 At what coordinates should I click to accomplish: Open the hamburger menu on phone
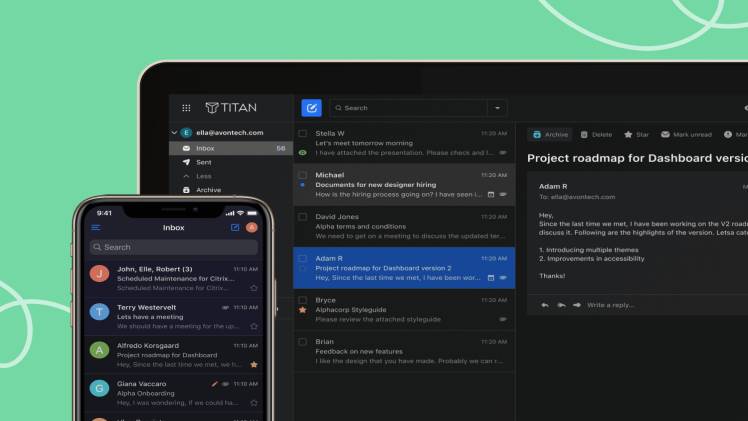point(96,228)
